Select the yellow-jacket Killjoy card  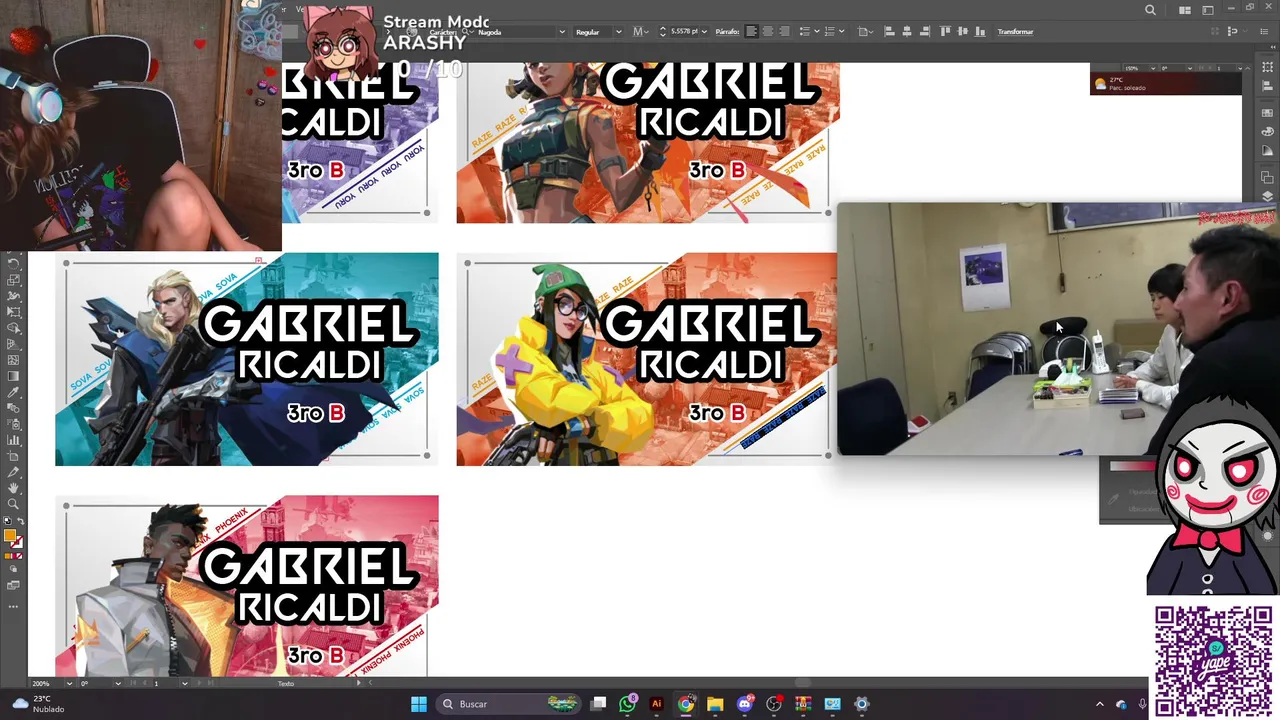pos(646,359)
